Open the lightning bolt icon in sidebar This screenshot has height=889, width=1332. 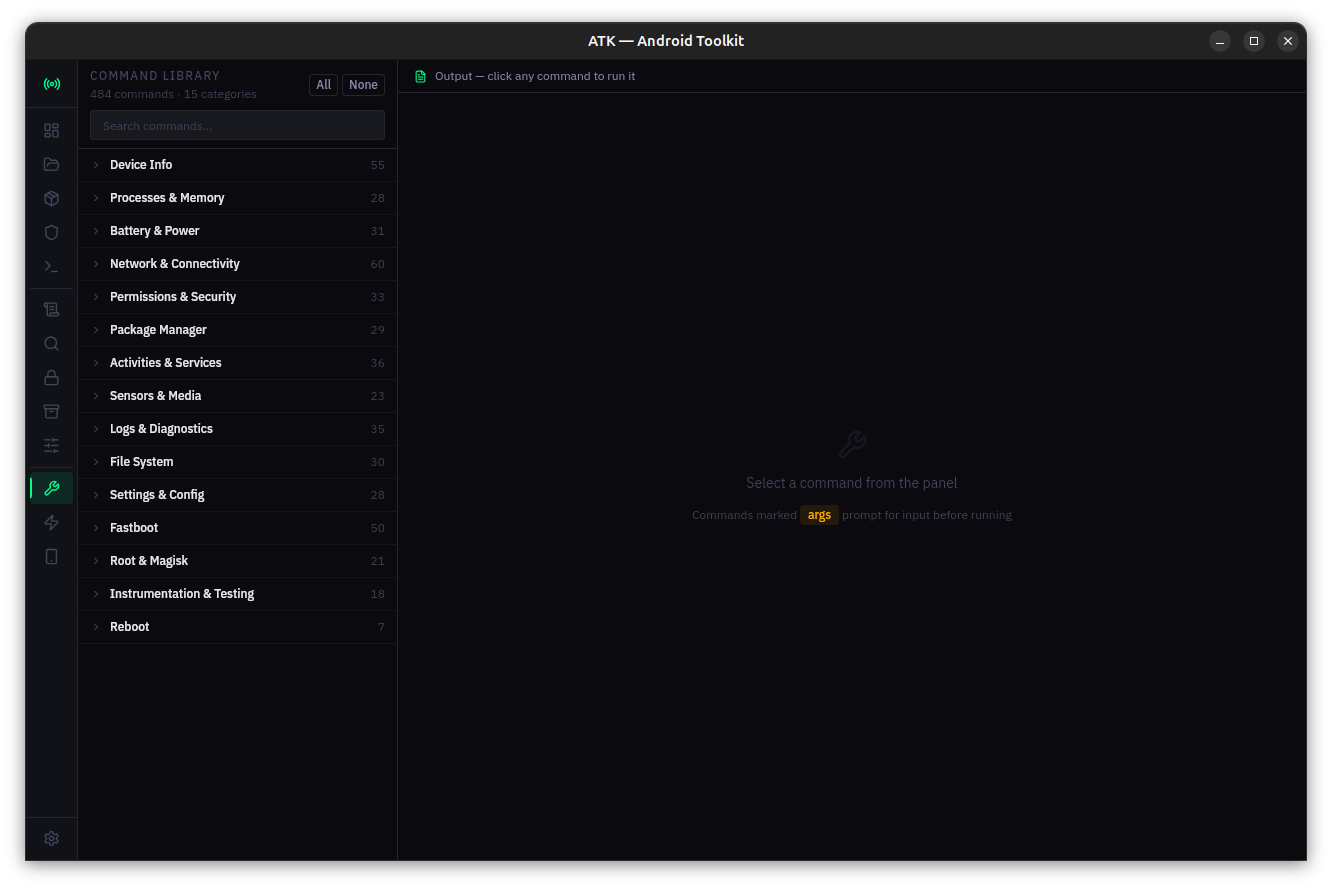click(52, 523)
